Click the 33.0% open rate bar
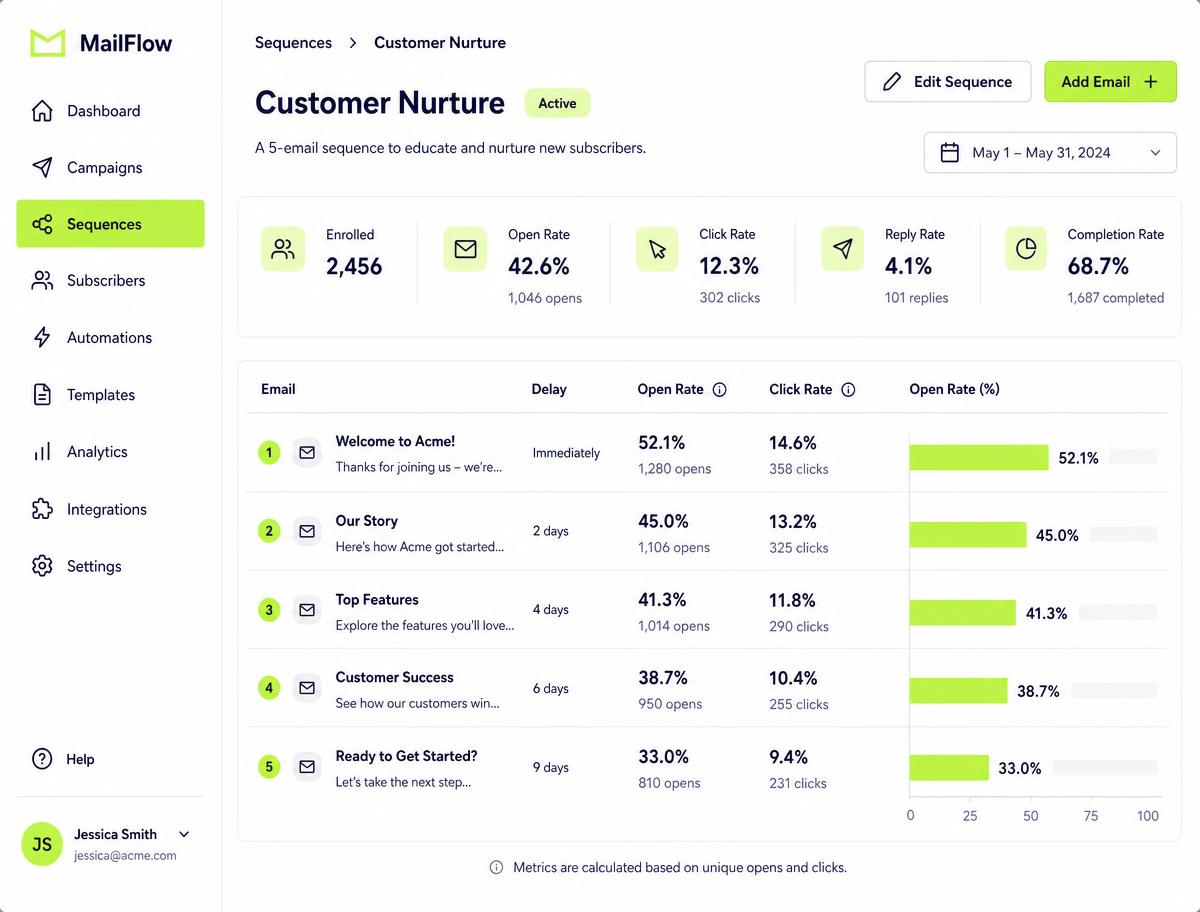 pyautogui.click(x=949, y=768)
